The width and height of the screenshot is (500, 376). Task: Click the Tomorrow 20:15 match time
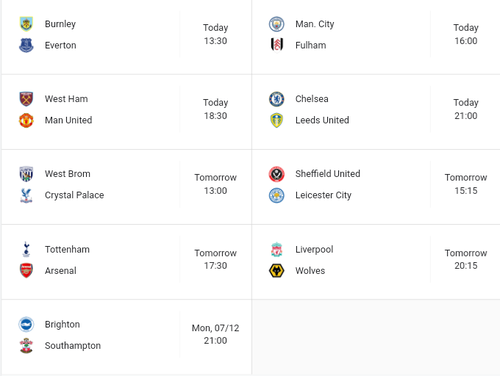click(466, 259)
